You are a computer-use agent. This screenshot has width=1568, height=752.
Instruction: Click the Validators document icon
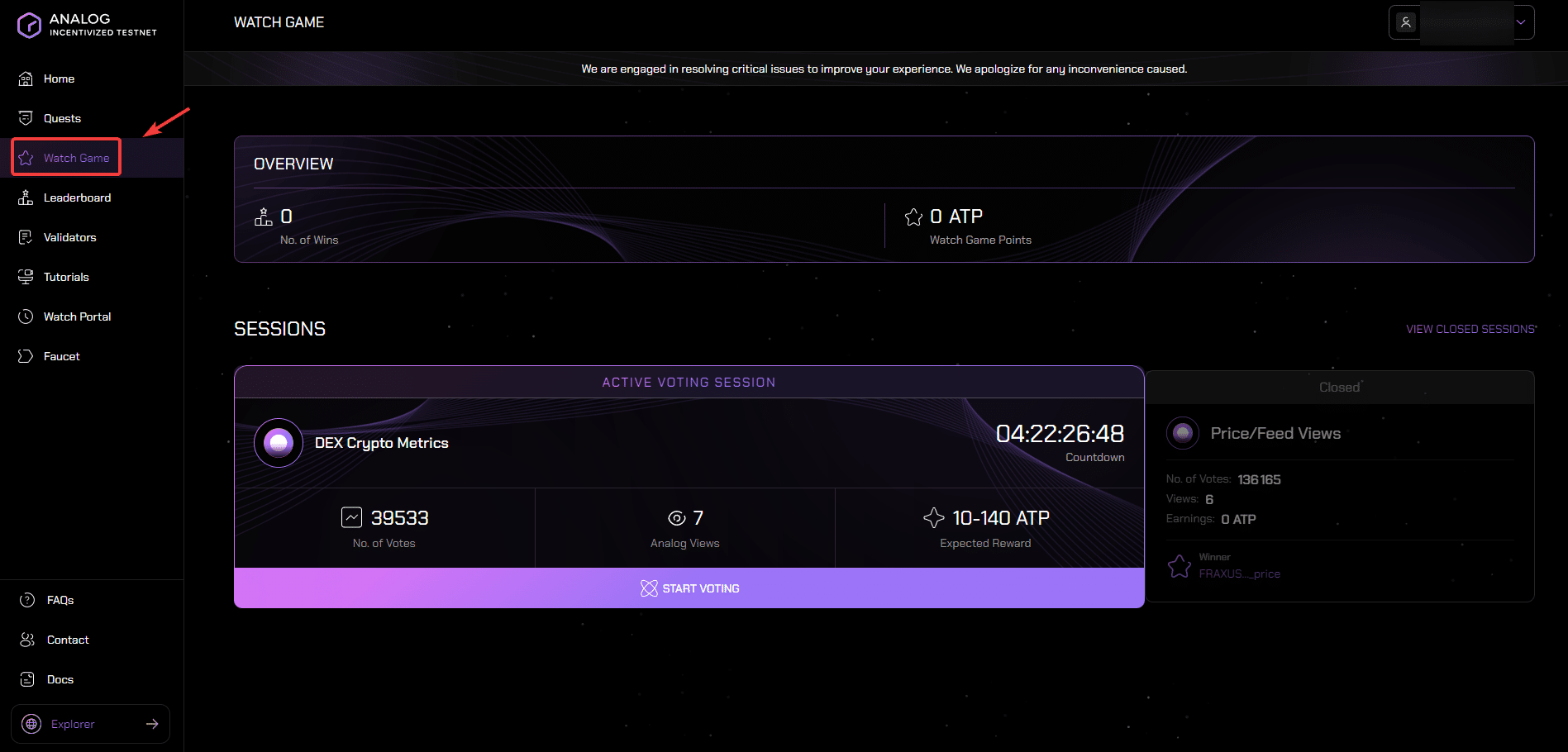[26, 237]
